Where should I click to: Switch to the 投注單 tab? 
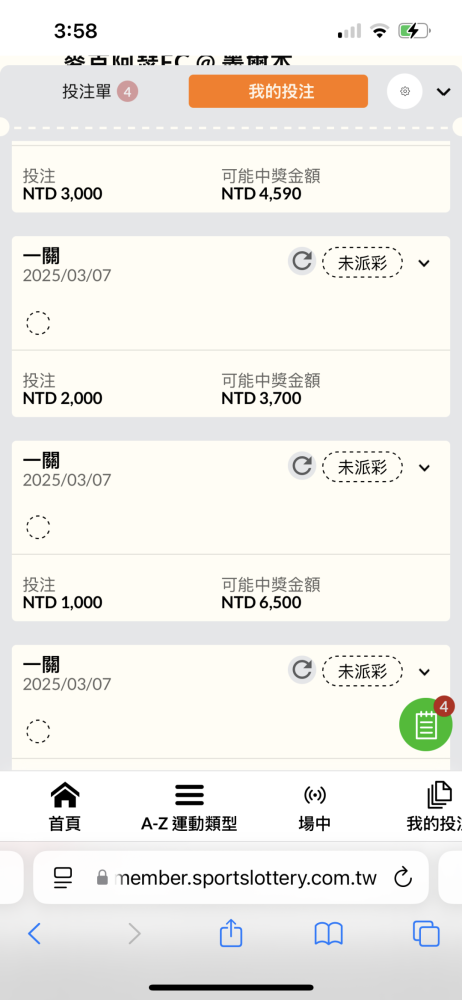[100, 92]
